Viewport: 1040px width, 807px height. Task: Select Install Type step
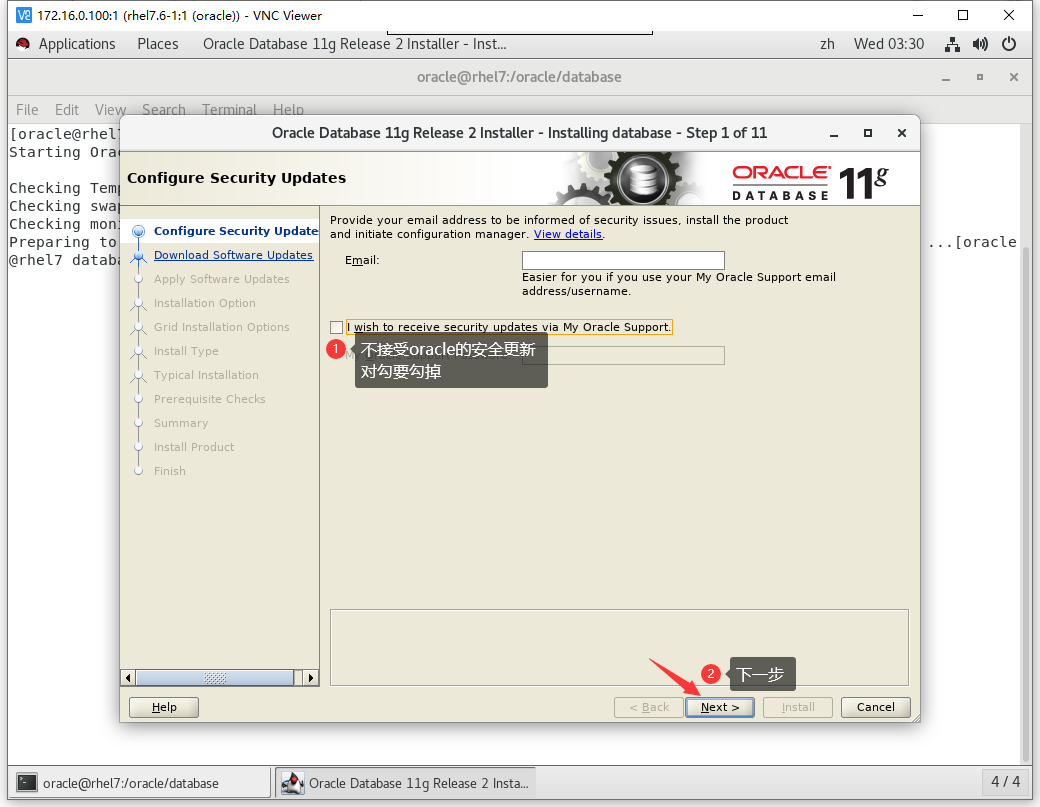pos(186,351)
